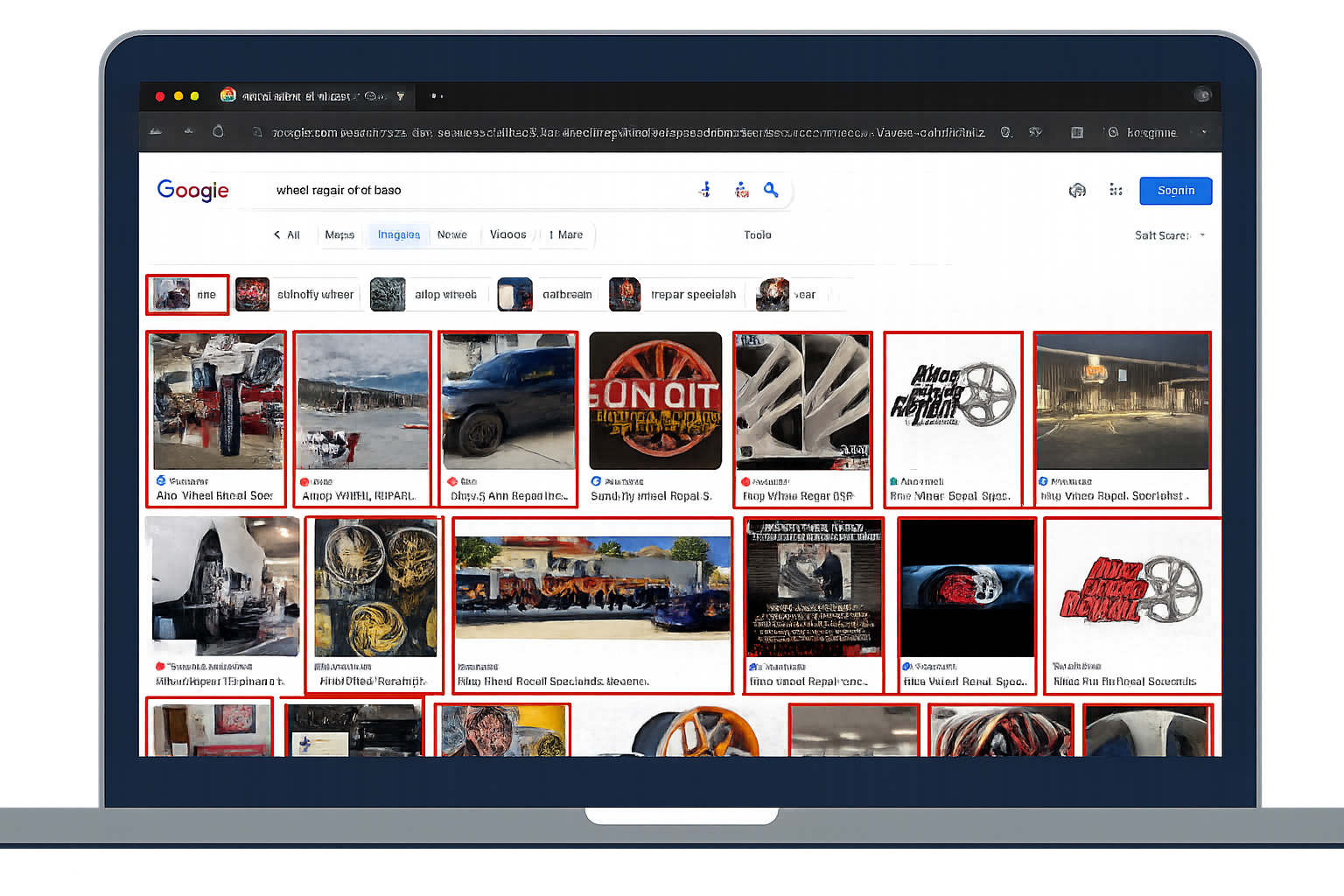Open the Google apps grid icon
Viewport: 1344px width, 896px height.
[x=1116, y=190]
